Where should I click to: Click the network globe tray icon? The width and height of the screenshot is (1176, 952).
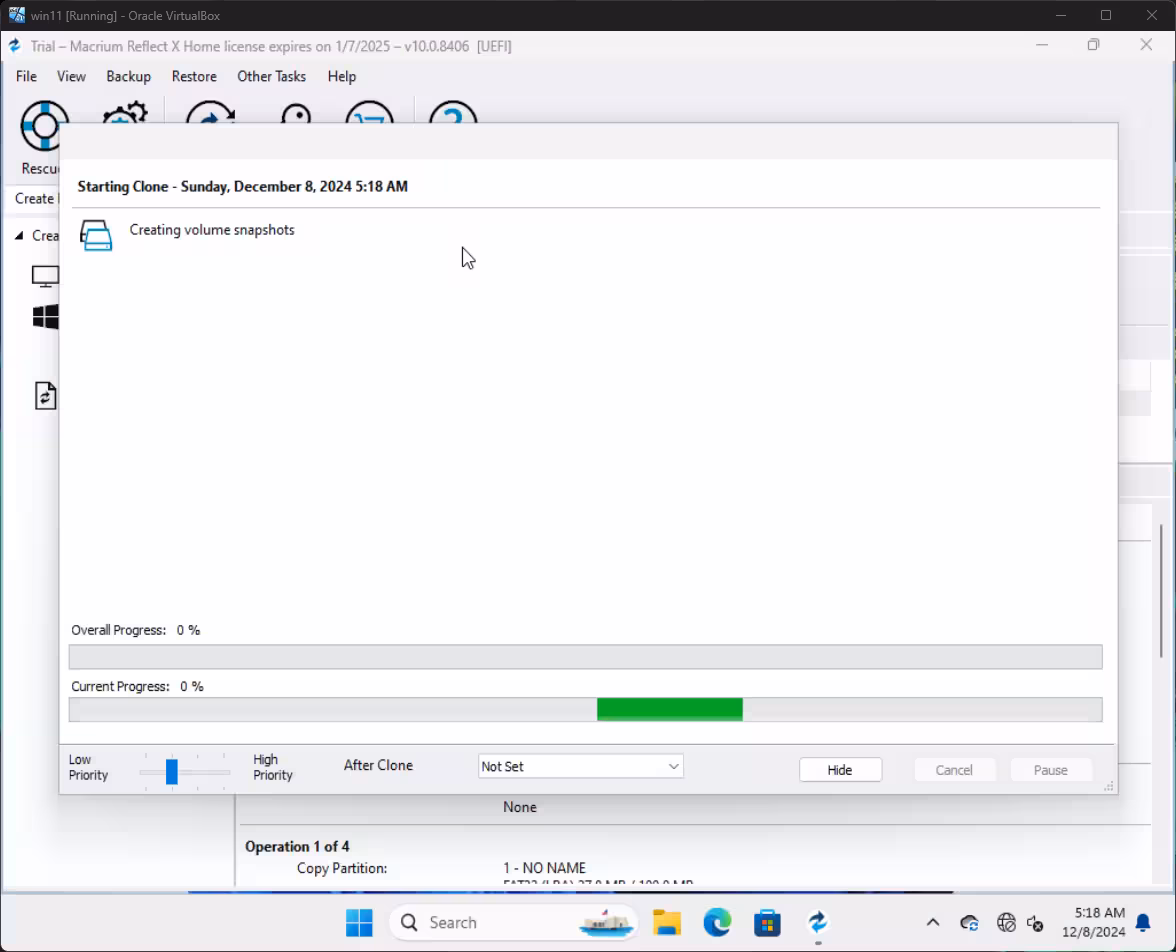1006,923
